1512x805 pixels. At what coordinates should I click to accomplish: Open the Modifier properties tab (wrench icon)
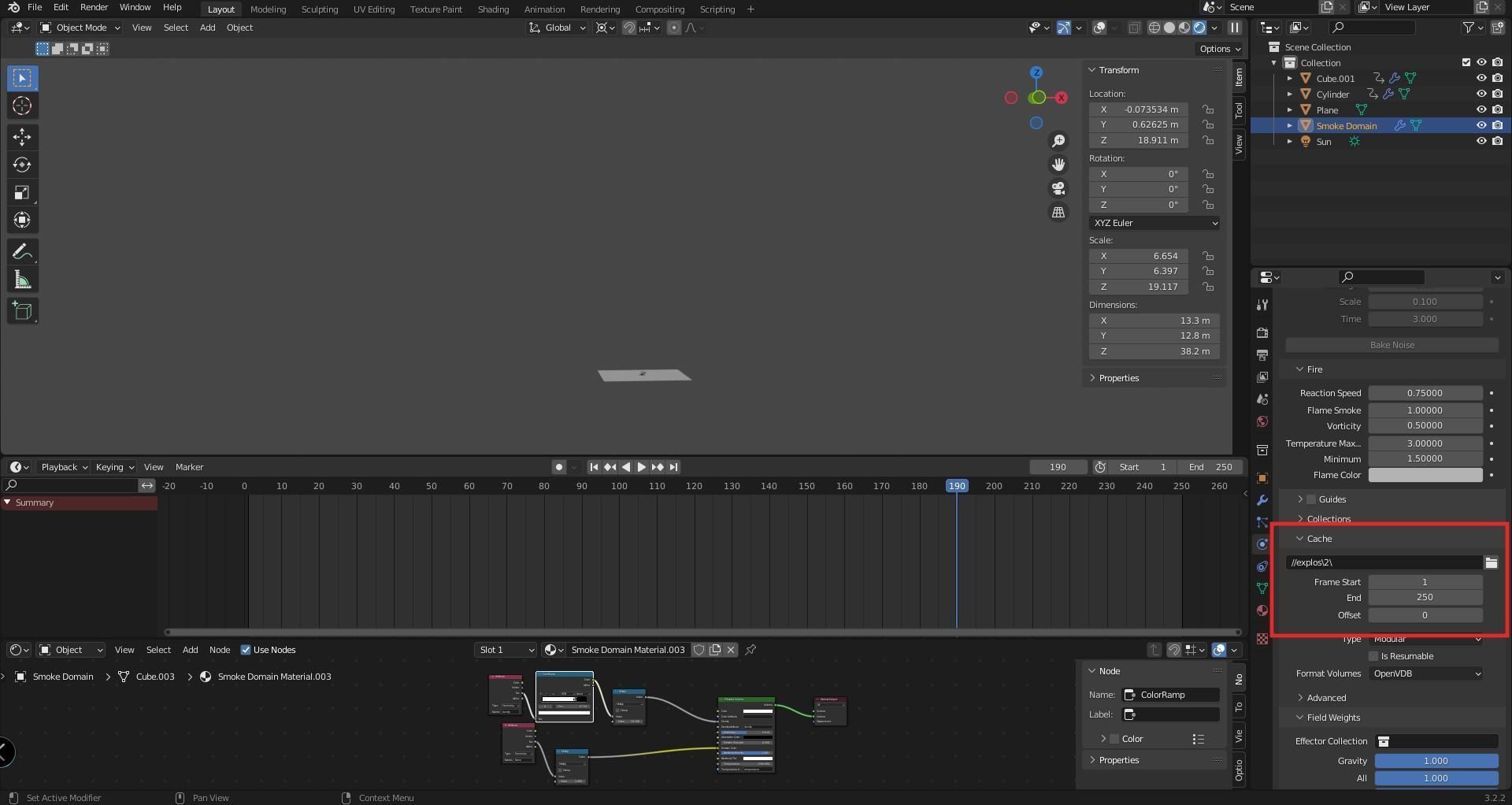point(1262,500)
